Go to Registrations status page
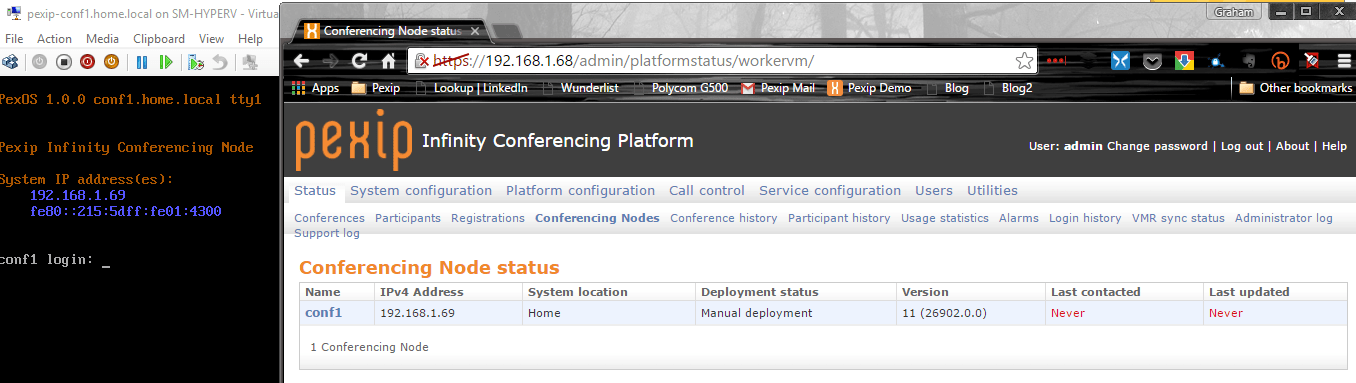Image resolution: width=1356 pixels, height=383 pixels. pyautogui.click(x=488, y=218)
